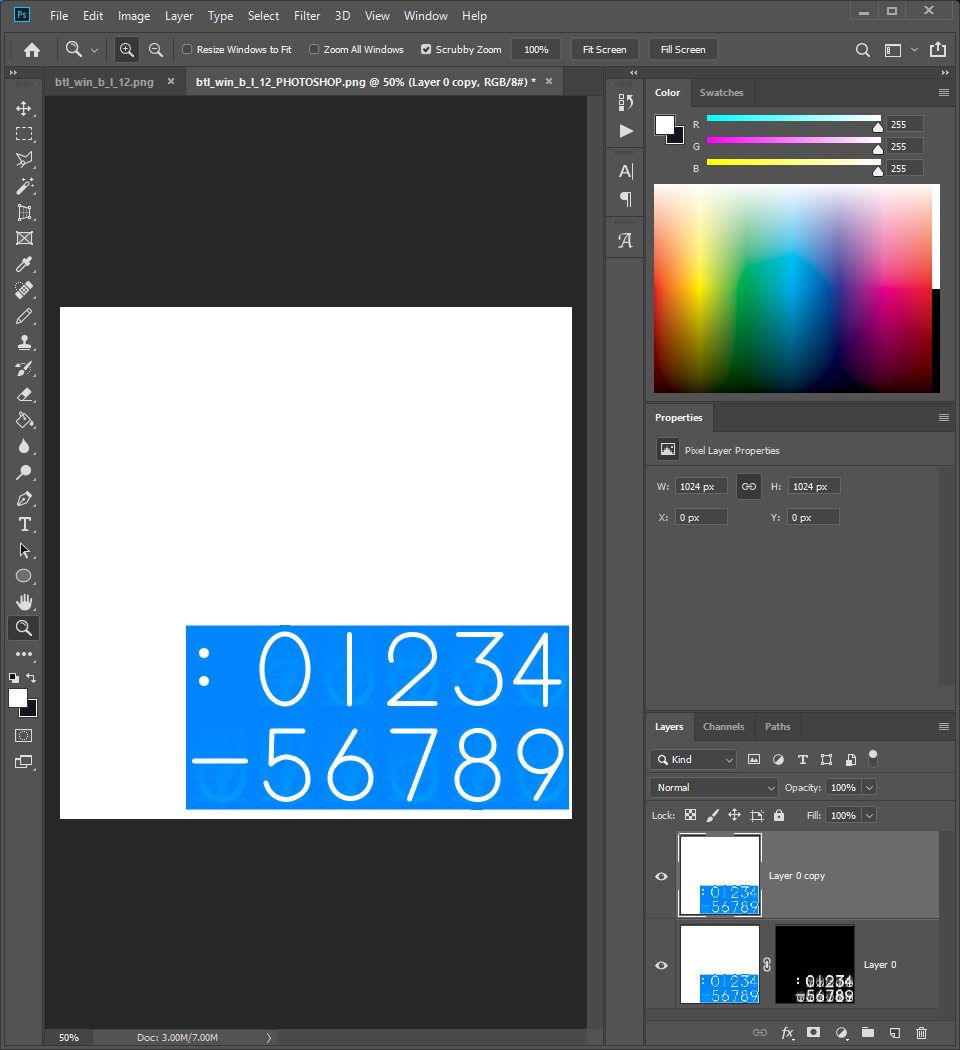
Task: Create a new layer group folder
Action: click(x=868, y=1033)
